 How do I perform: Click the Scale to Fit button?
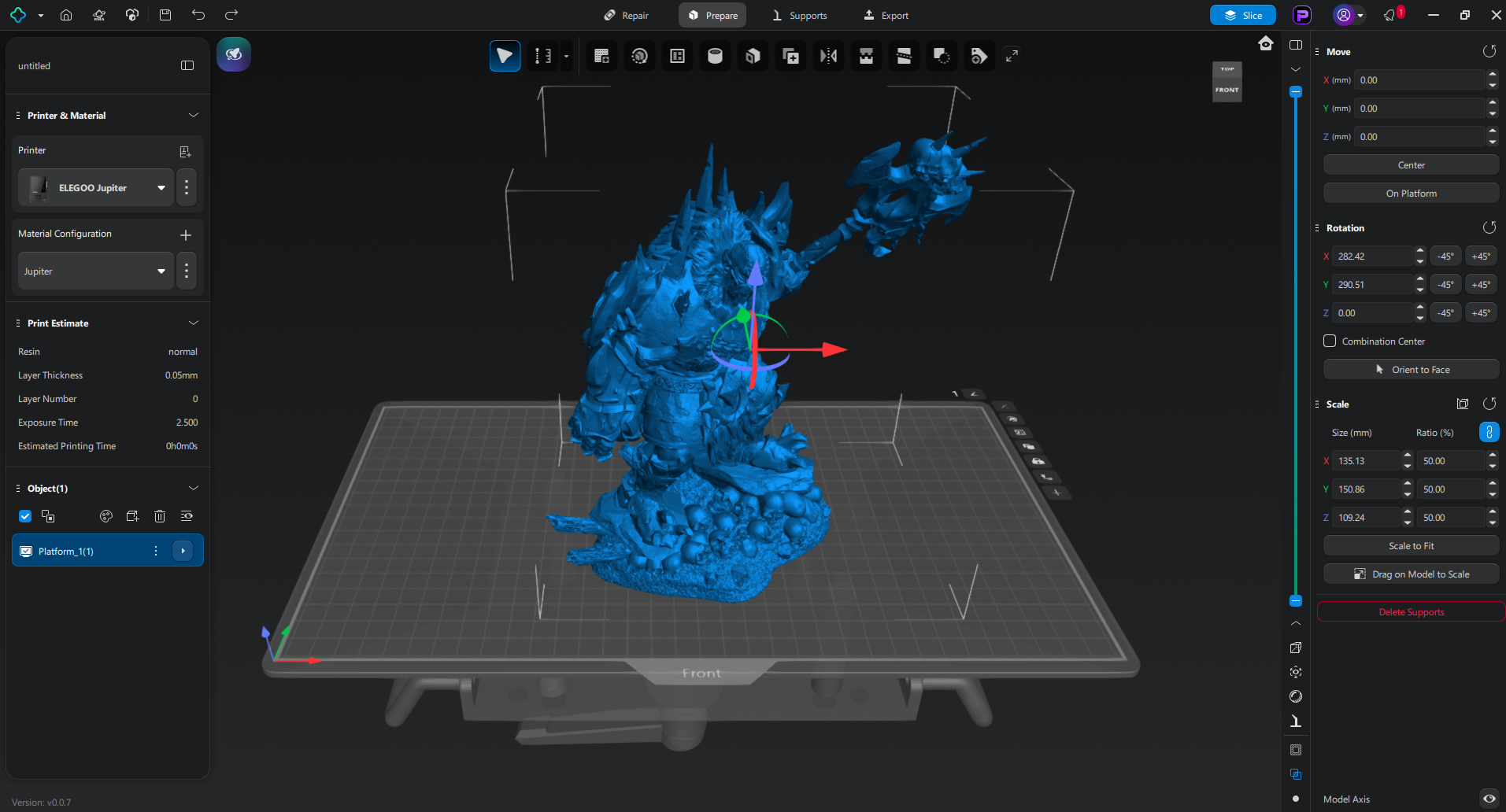coord(1411,546)
